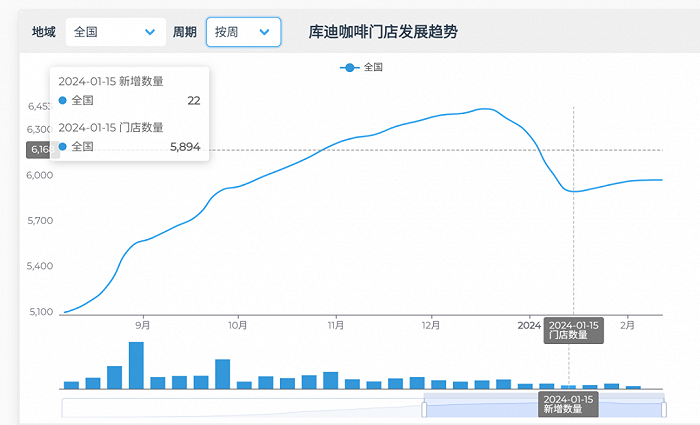Click the chevron arrow in the 按周 selector
Screen dimensions: 700x425
[x=264, y=32]
